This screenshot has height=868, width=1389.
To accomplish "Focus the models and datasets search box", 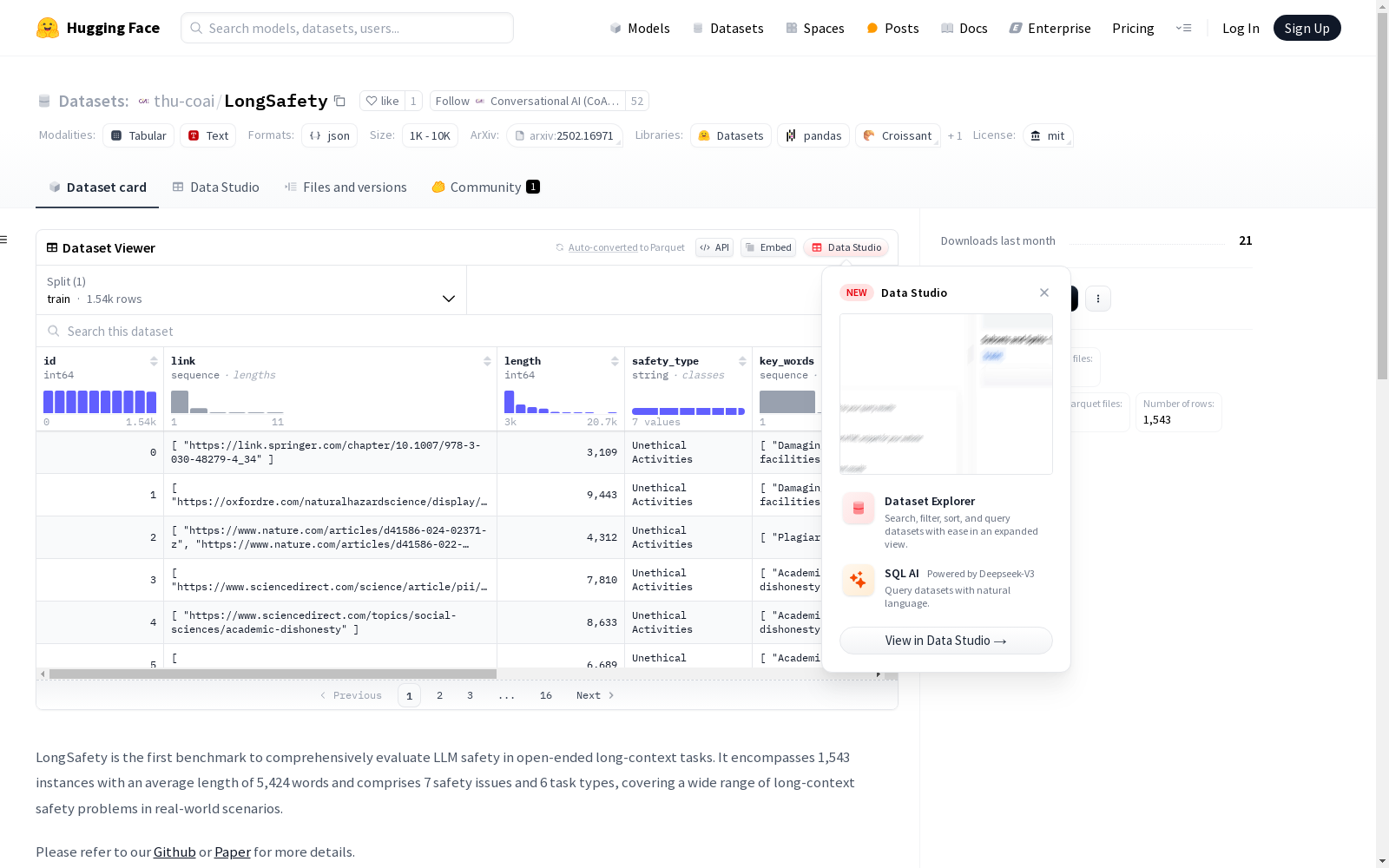I will click(x=347, y=28).
